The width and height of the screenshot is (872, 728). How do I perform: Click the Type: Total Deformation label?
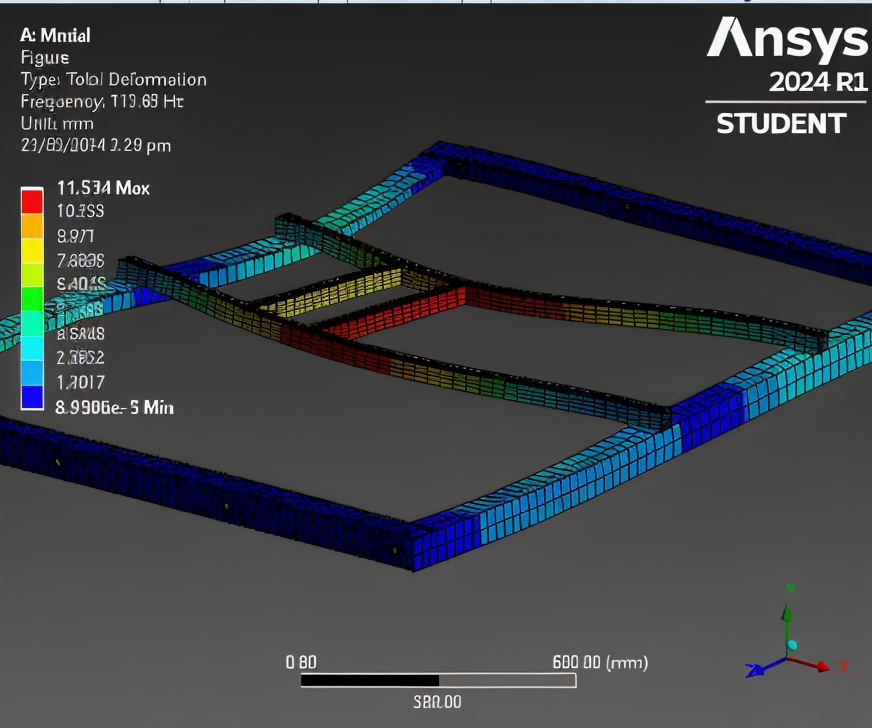113,79
